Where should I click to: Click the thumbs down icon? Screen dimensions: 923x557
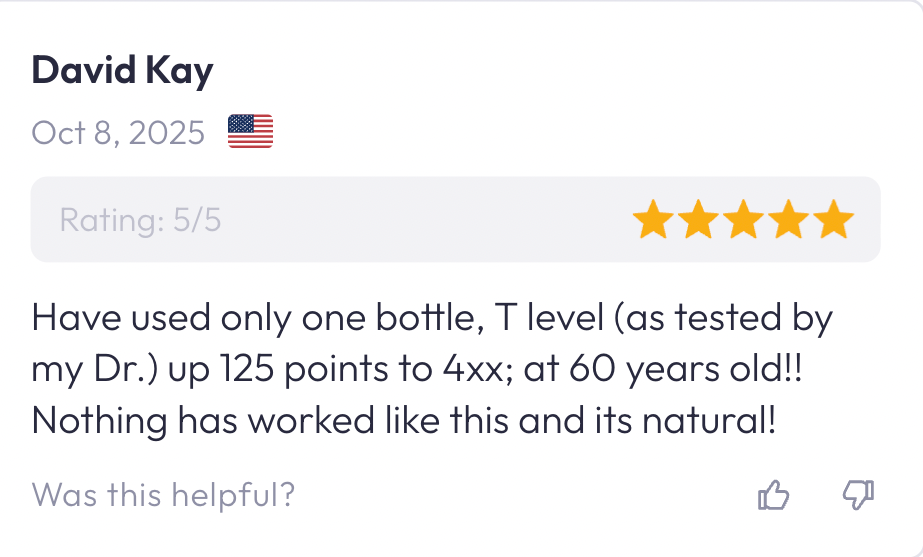pos(859,494)
